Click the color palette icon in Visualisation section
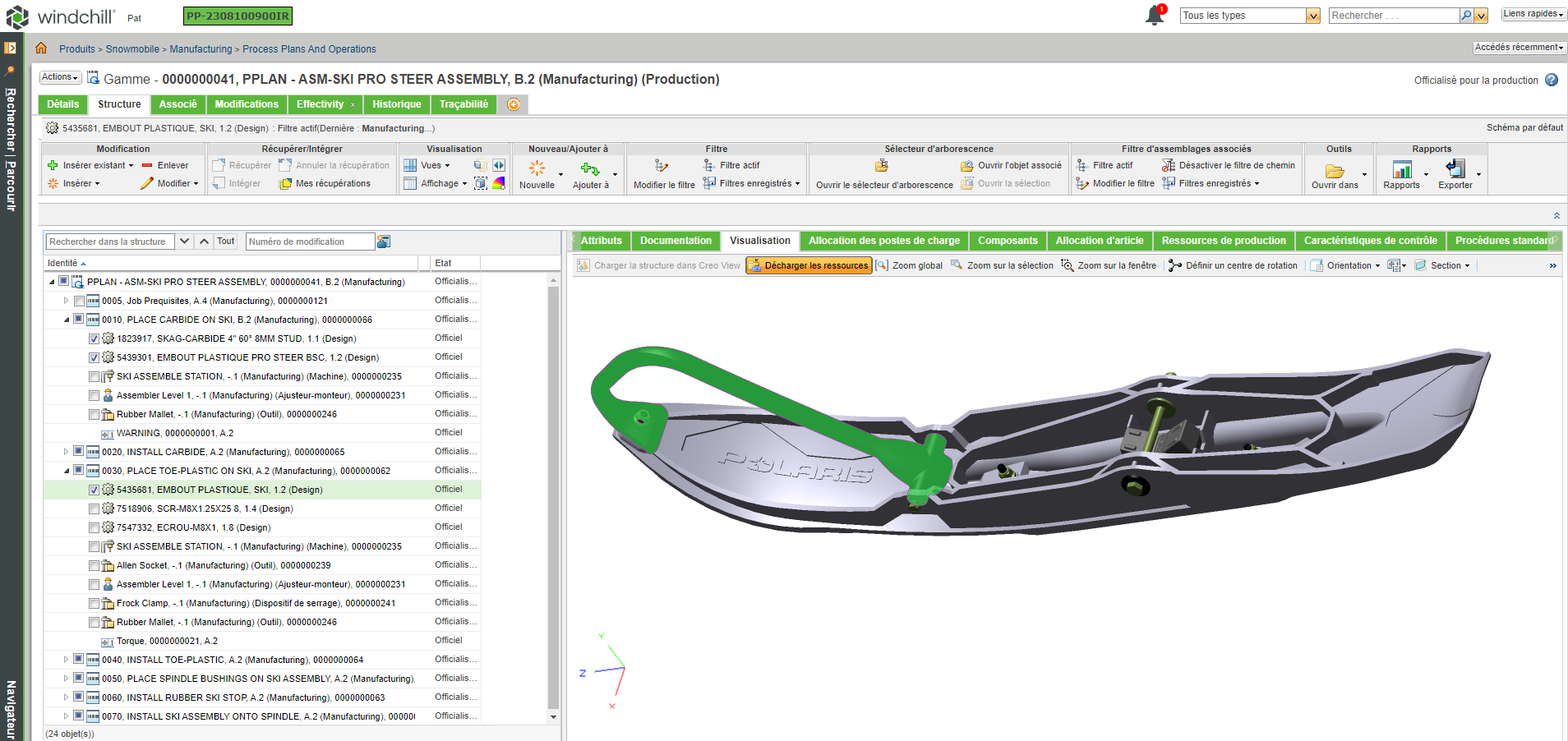Image resolution: width=1568 pixels, height=741 pixels. point(499,183)
